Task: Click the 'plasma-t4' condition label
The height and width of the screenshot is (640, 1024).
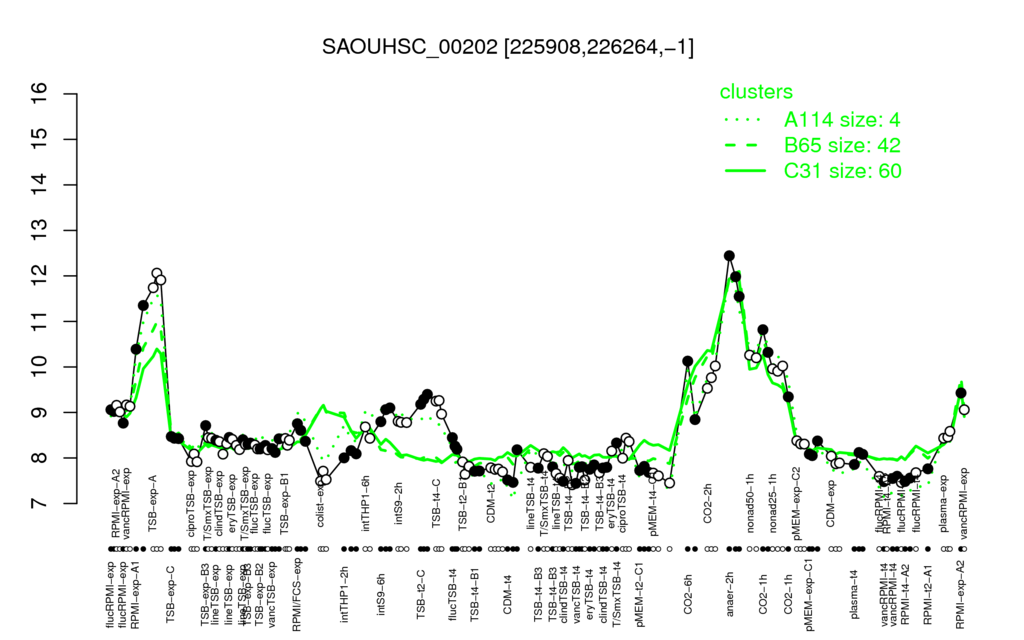Action: coord(854,594)
